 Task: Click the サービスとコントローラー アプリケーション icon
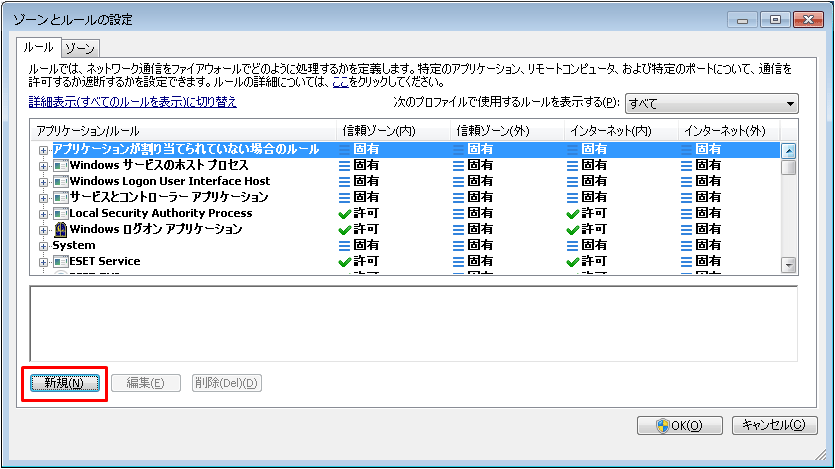pyautogui.click(x=59, y=197)
